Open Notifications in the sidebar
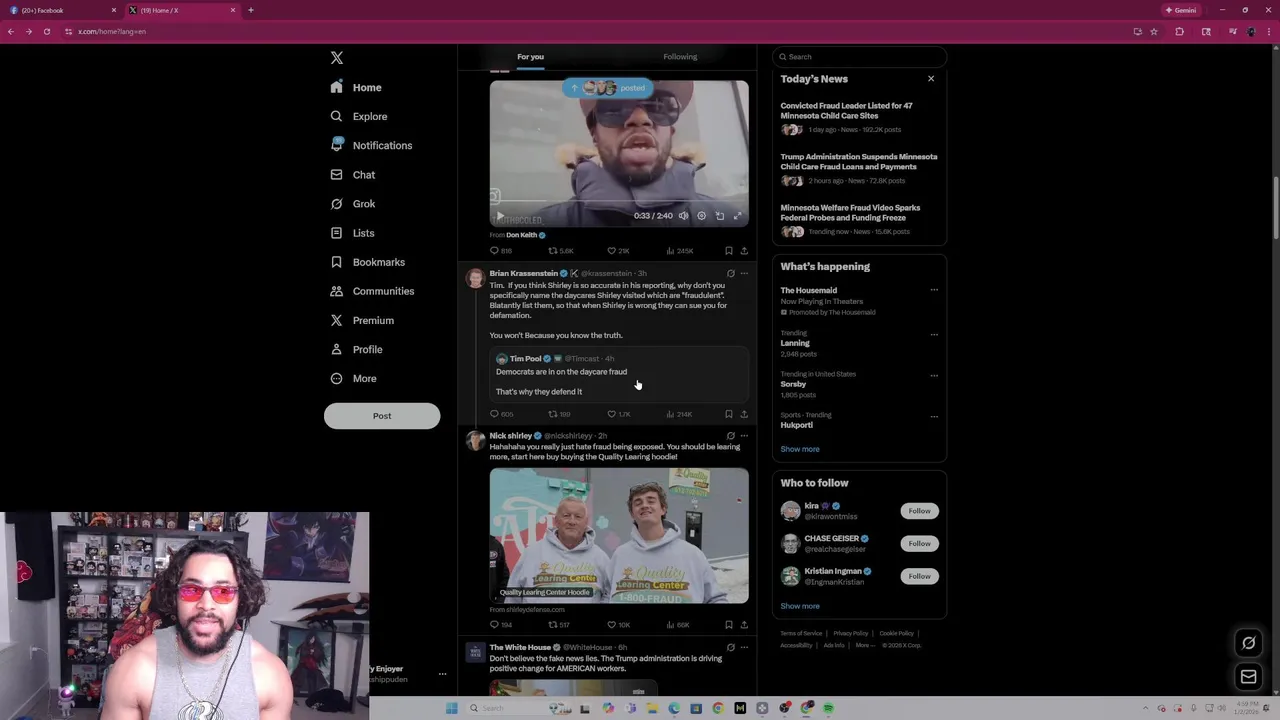The image size is (1280, 720). 371,145
